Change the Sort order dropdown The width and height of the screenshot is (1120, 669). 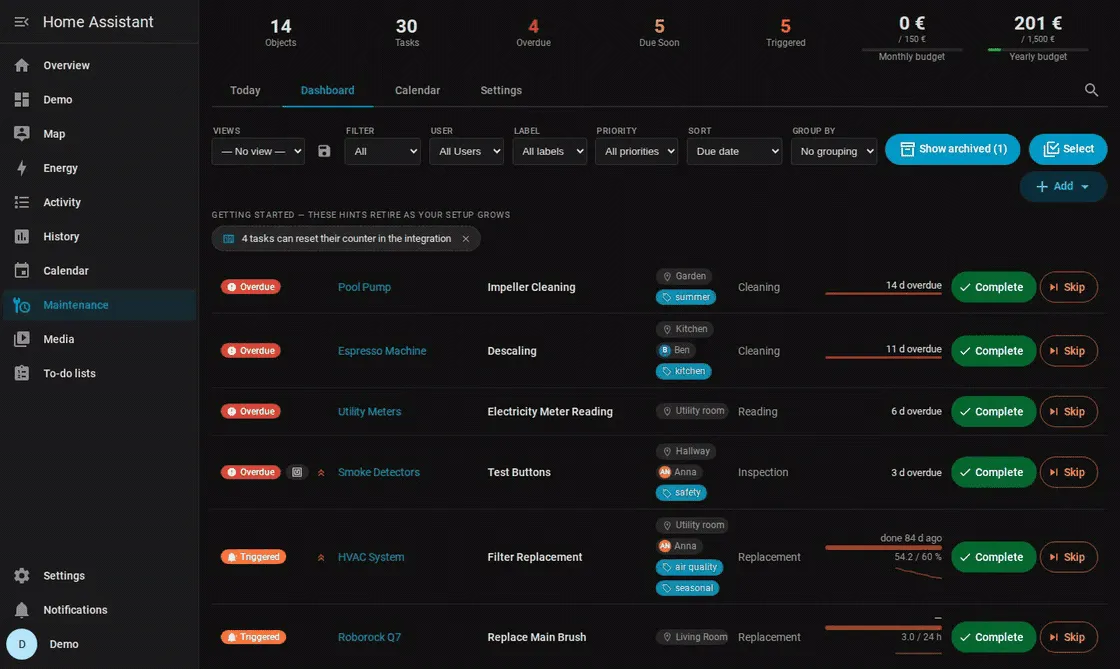coord(734,151)
